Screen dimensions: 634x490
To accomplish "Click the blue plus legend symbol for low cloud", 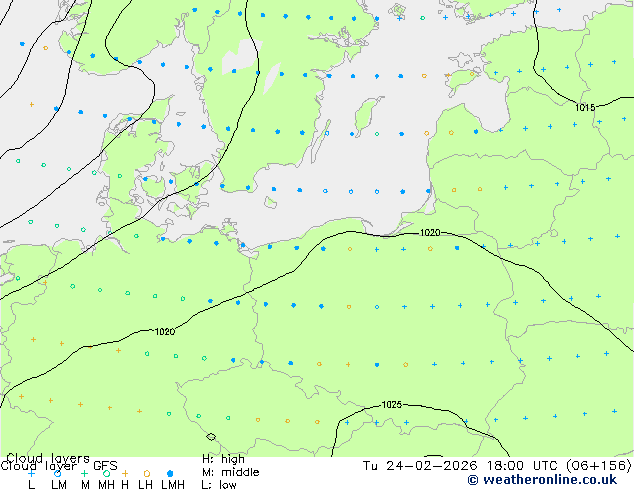I will [x=31, y=473].
